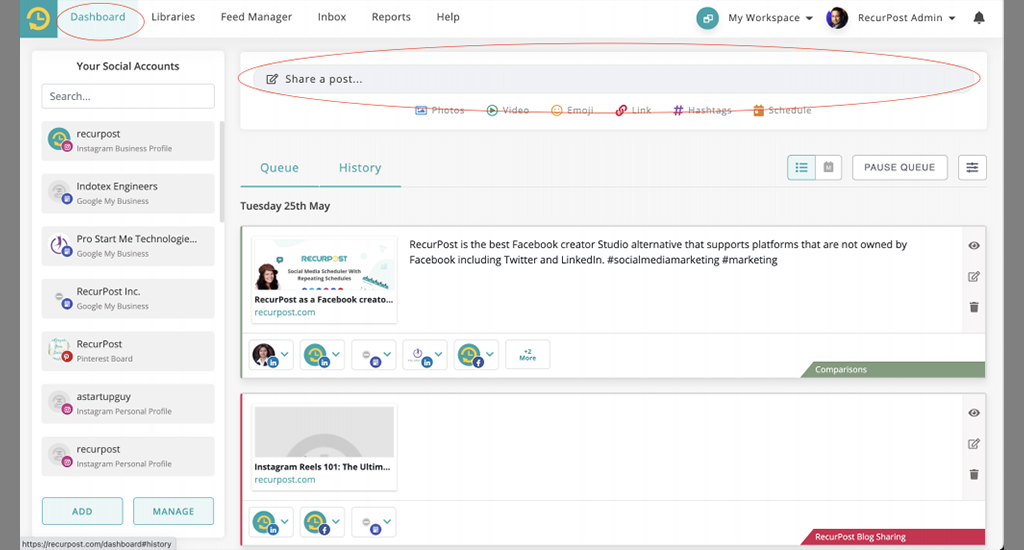
Task: Click the Share a post field
Action: tap(613, 79)
